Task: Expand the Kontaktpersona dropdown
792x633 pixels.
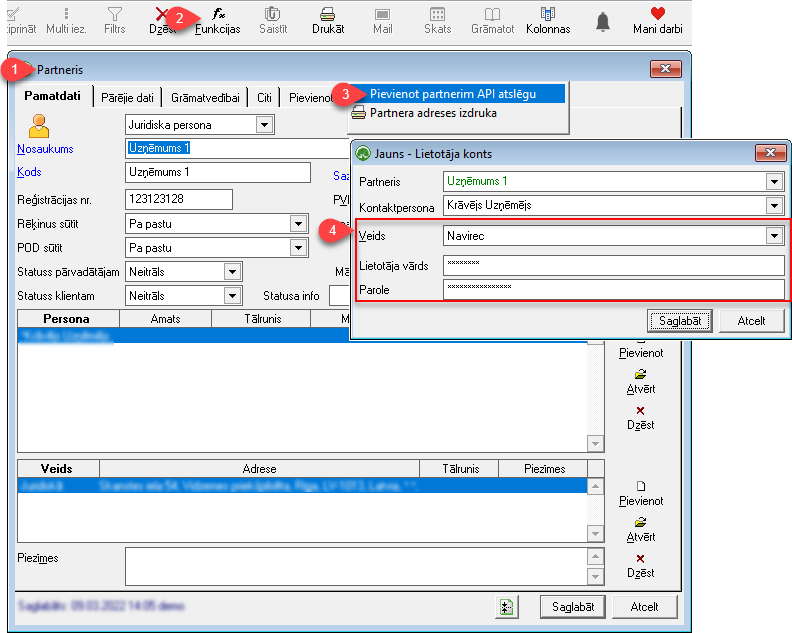Action: (x=774, y=205)
